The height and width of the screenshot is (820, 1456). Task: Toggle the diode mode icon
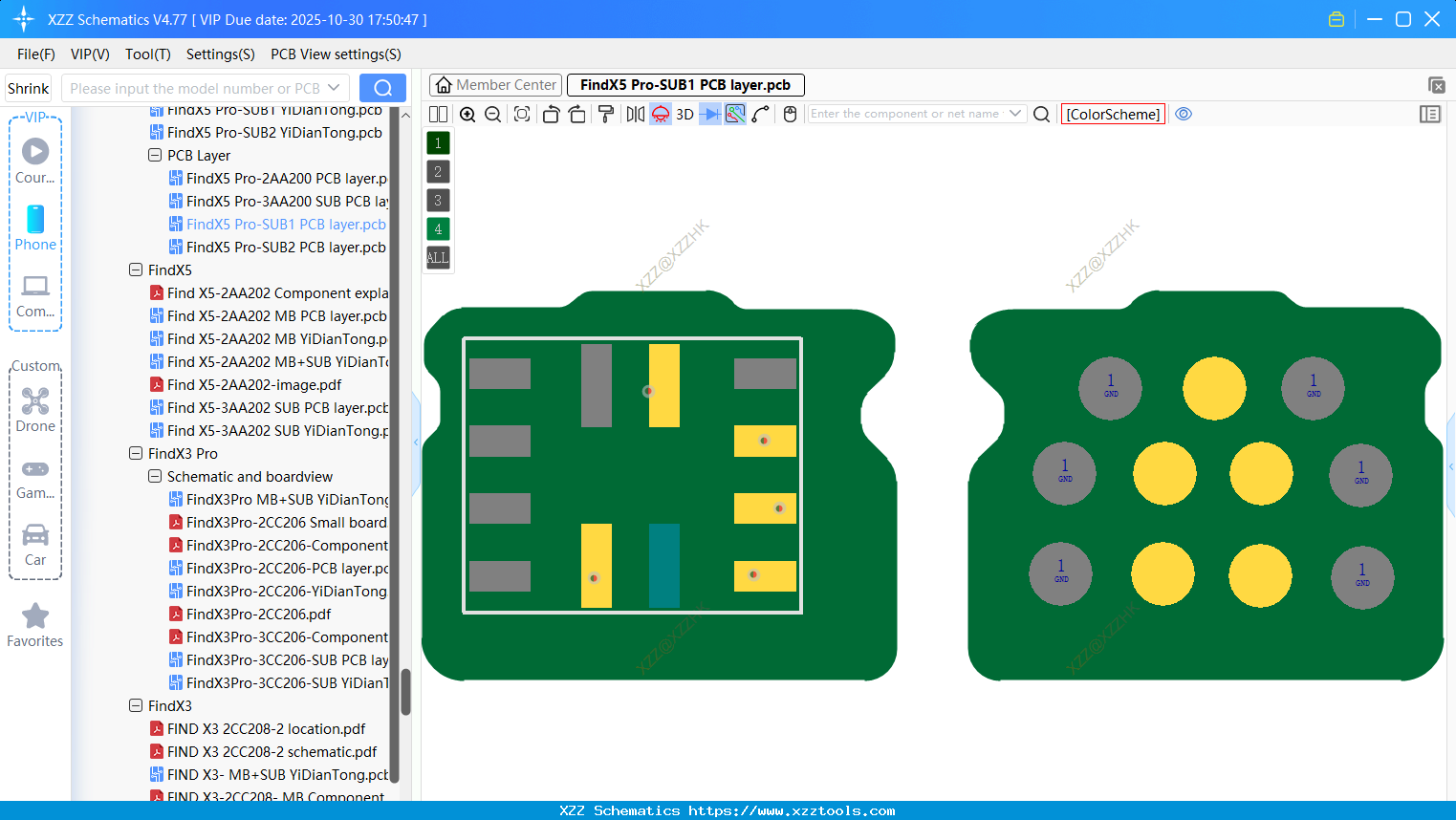[710, 115]
